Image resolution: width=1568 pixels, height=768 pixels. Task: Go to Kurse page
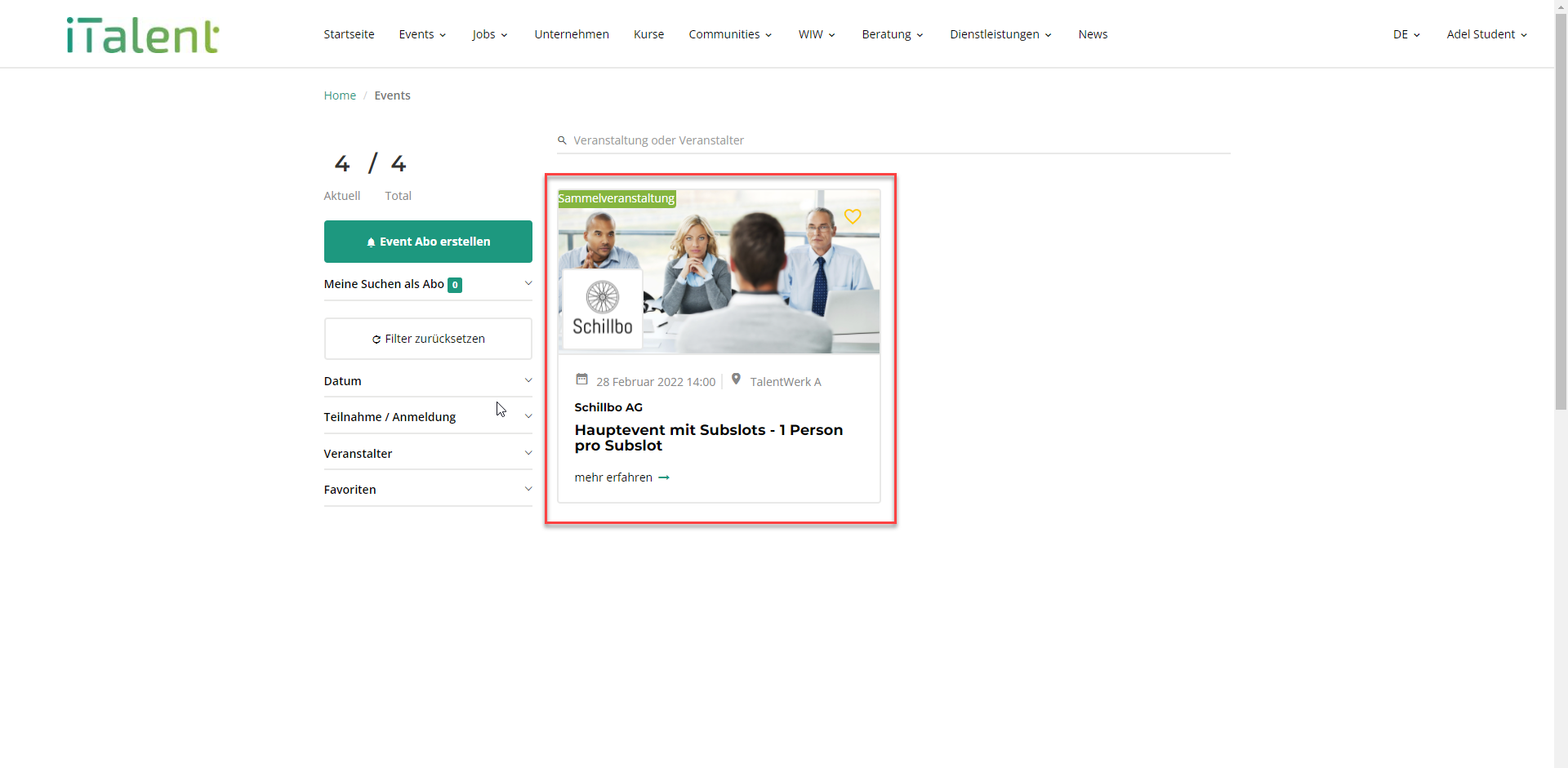648,34
